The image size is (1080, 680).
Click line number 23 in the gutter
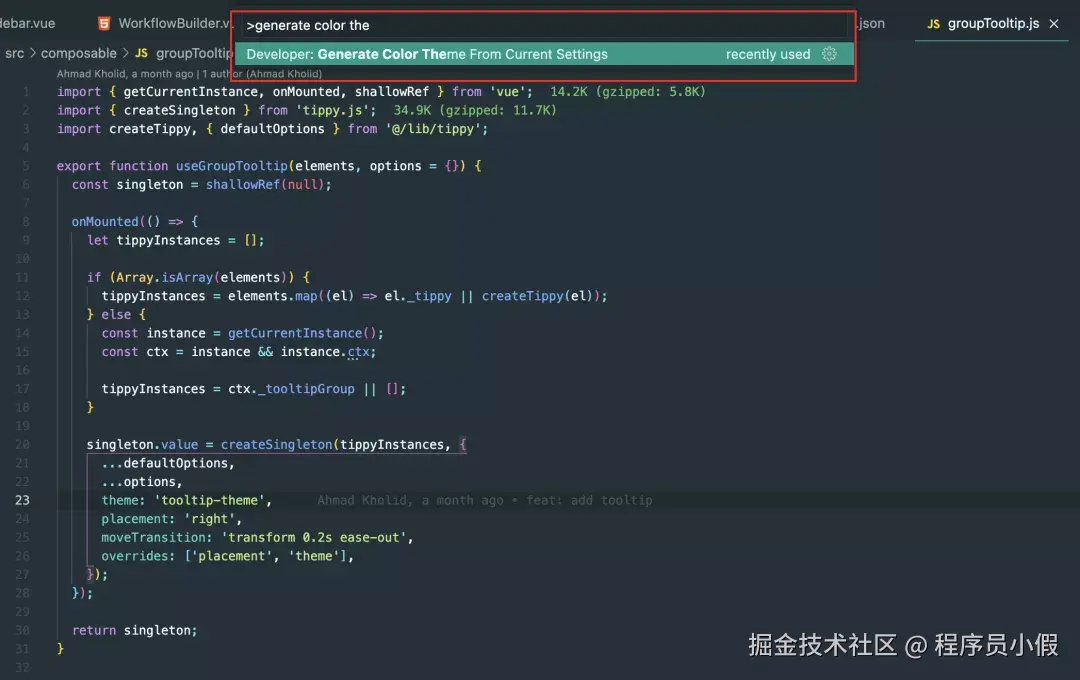[x=22, y=500]
